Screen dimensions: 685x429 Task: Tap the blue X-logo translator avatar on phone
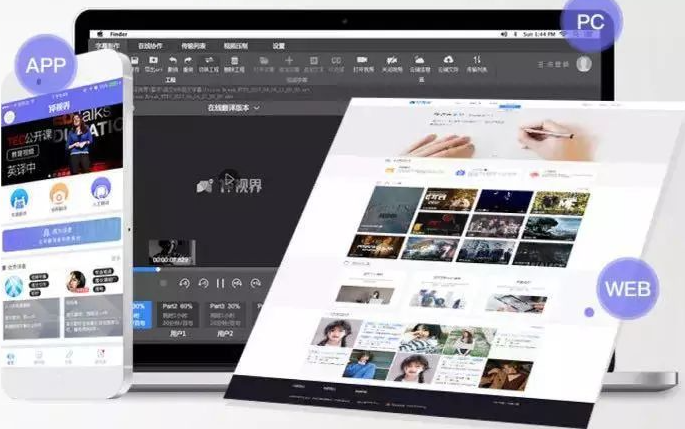pos(14,287)
